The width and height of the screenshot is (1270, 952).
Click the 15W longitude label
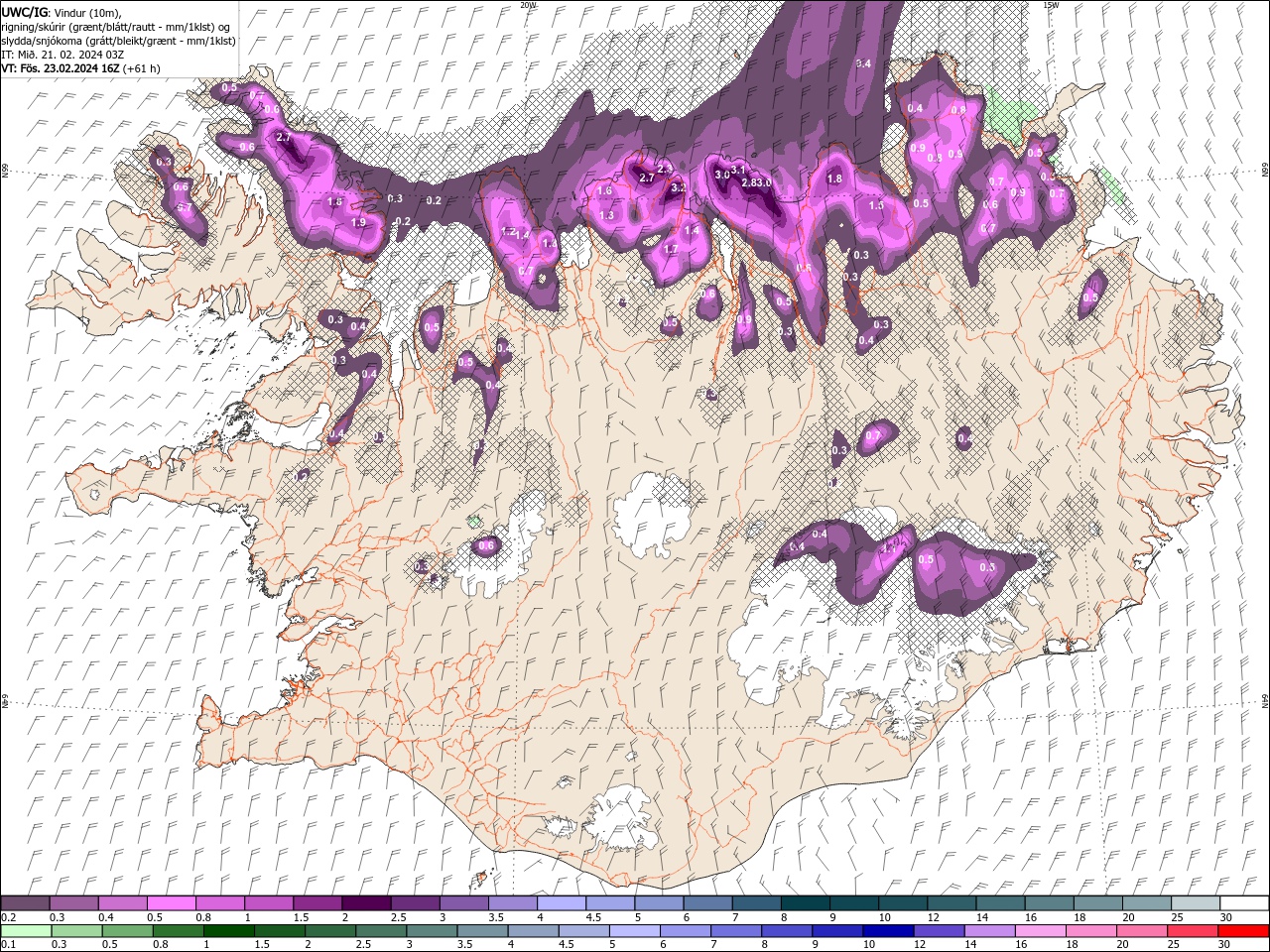(x=1051, y=5)
